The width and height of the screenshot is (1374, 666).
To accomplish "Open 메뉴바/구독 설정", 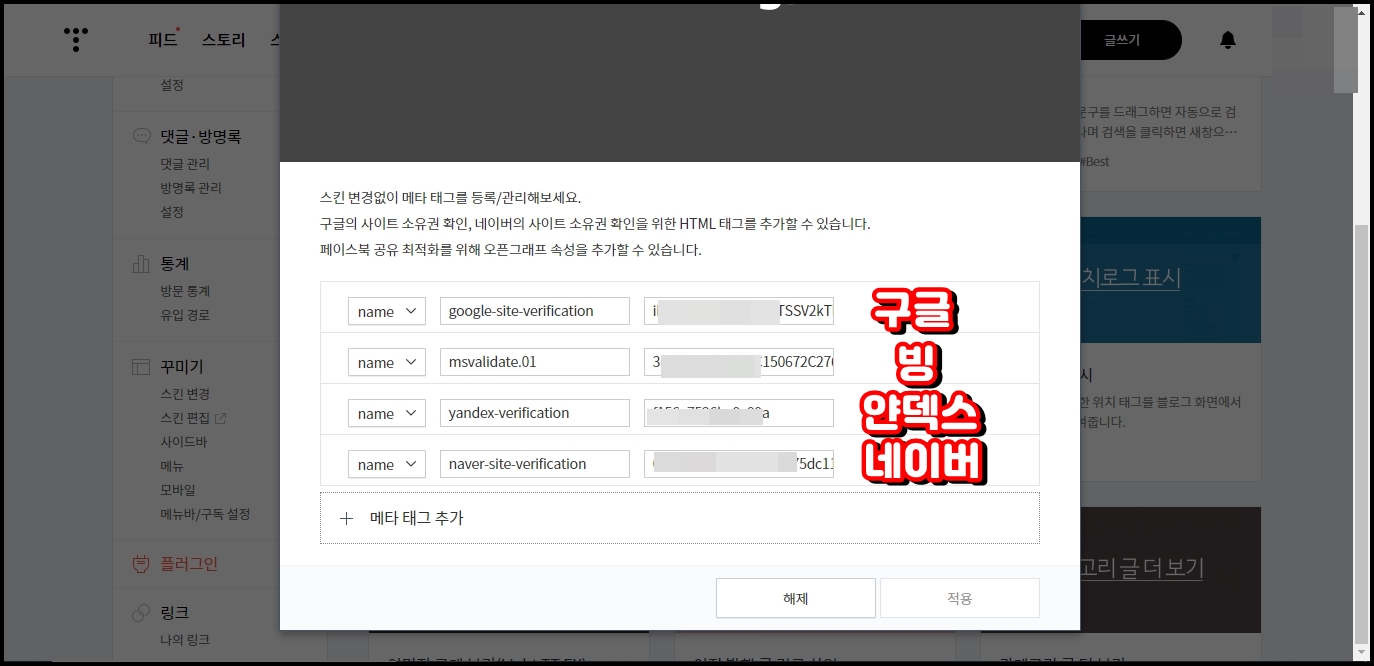I will click(205, 514).
